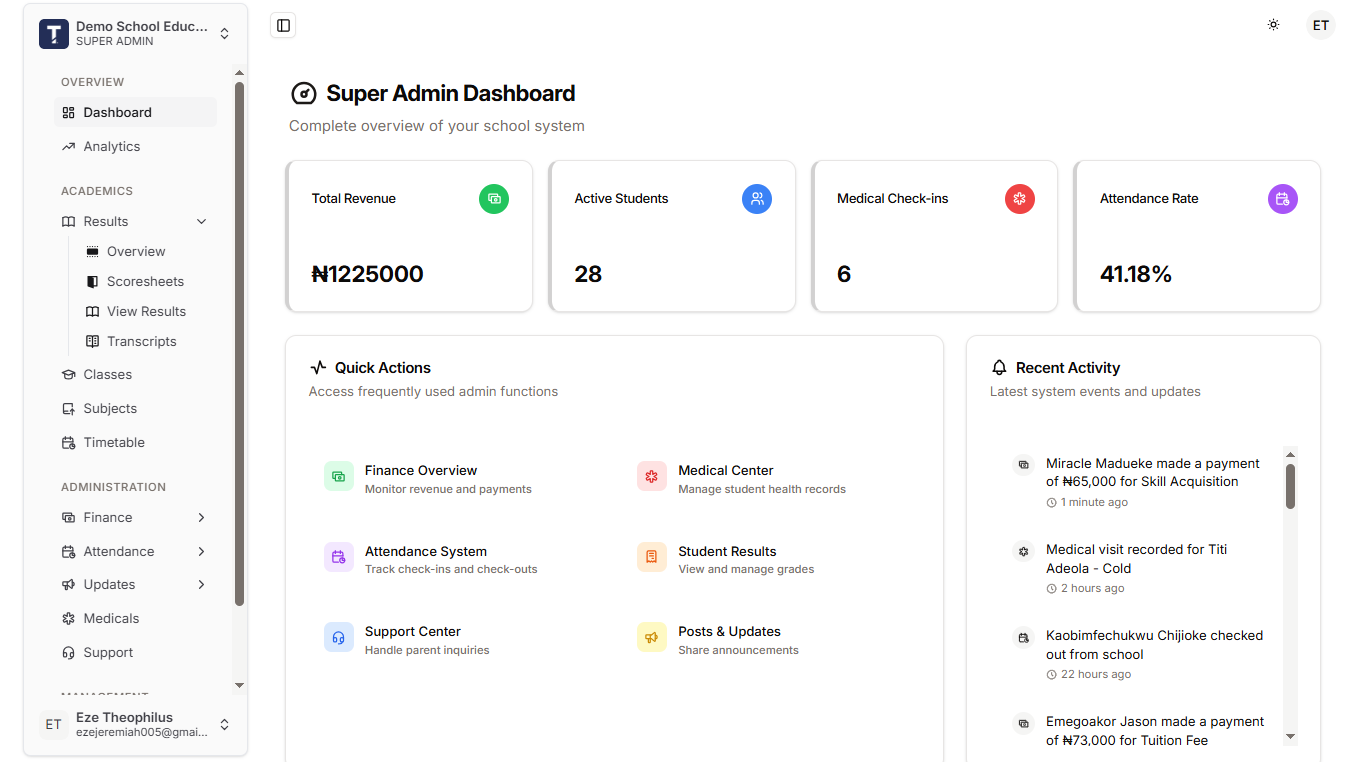Click the blue Active Students icon
Image resolution: width=1346 pixels, height=762 pixels.
pyautogui.click(x=757, y=198)
